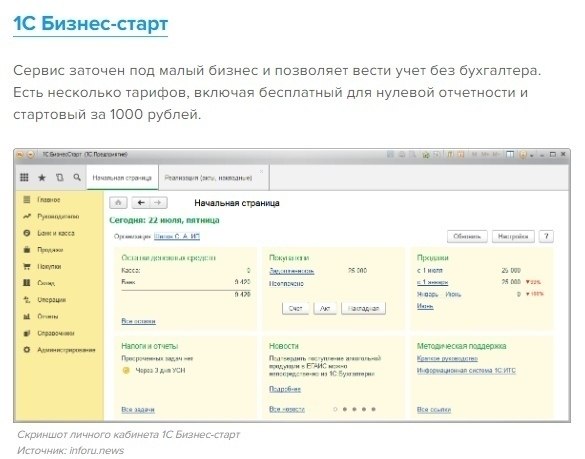Click the 'Сегодня: 22 июля, пятница' text
This screenshot has height=459, width=585.
click(164, 220)
